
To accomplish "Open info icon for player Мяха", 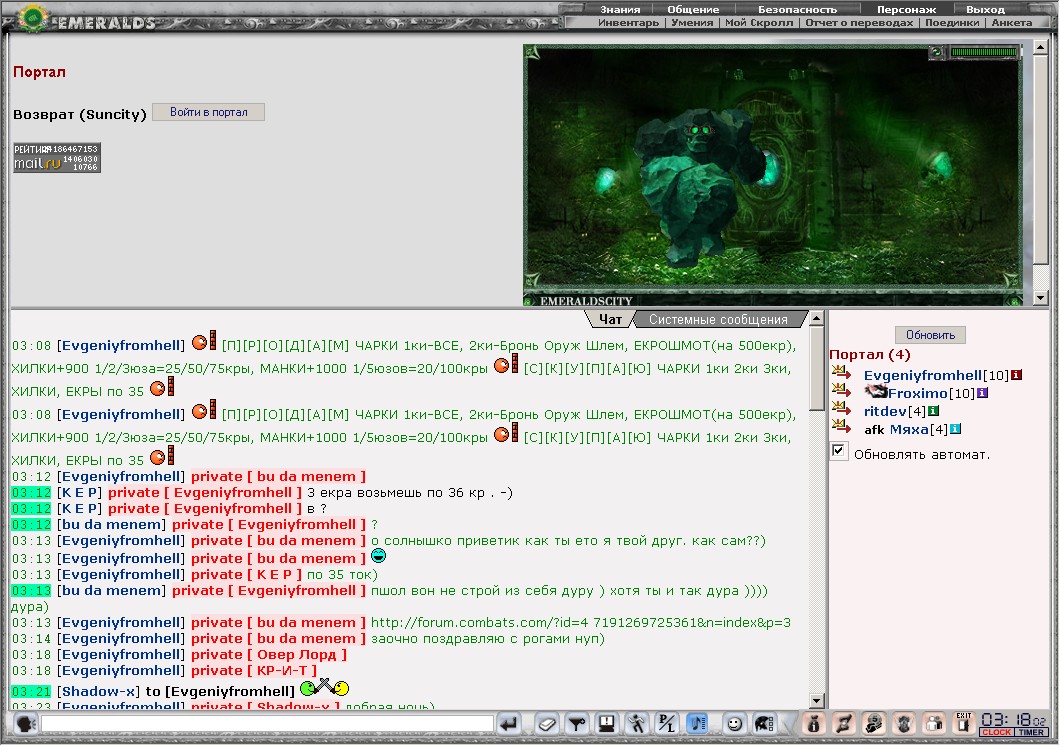I will [955, 429].
